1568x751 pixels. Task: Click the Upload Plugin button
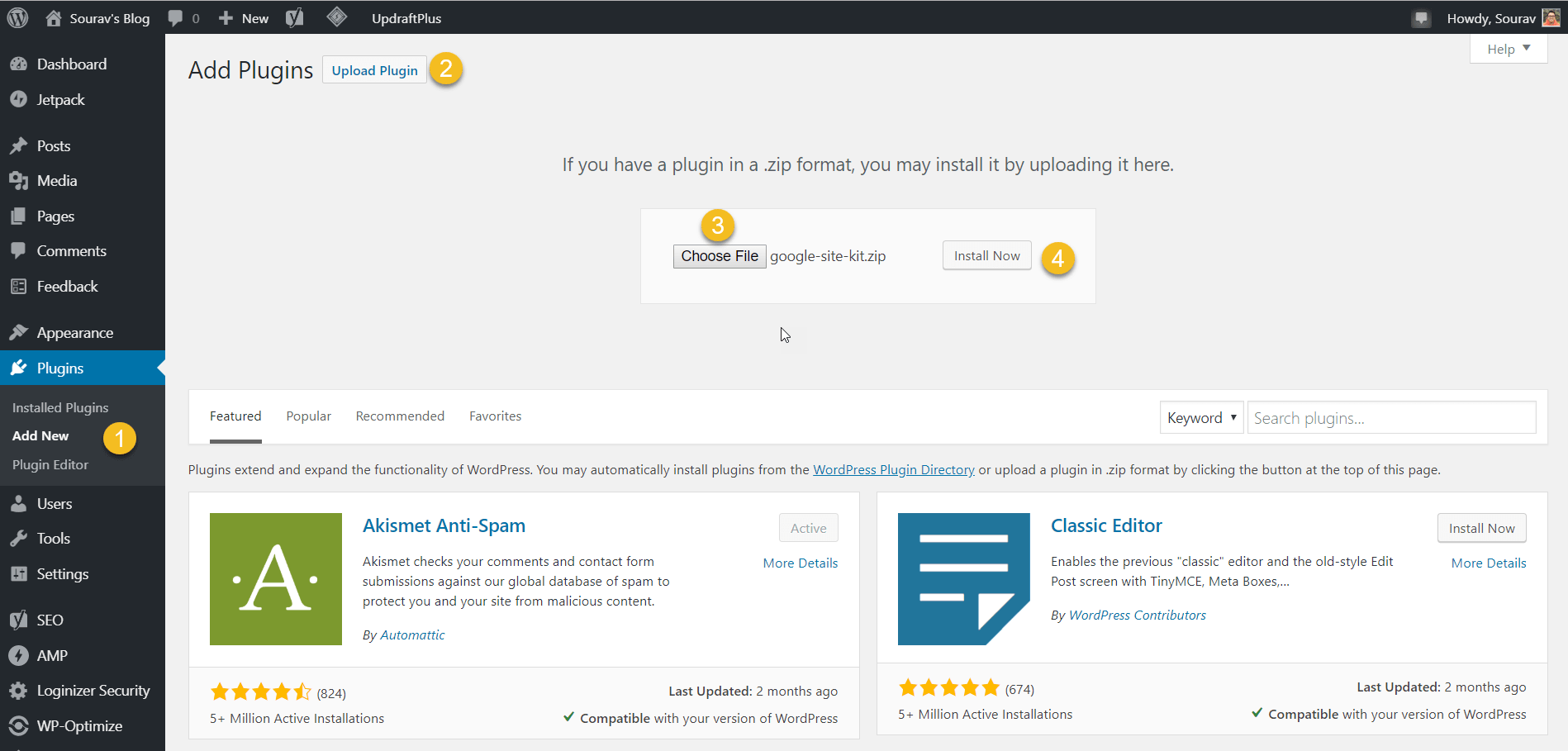click(374, 71)
